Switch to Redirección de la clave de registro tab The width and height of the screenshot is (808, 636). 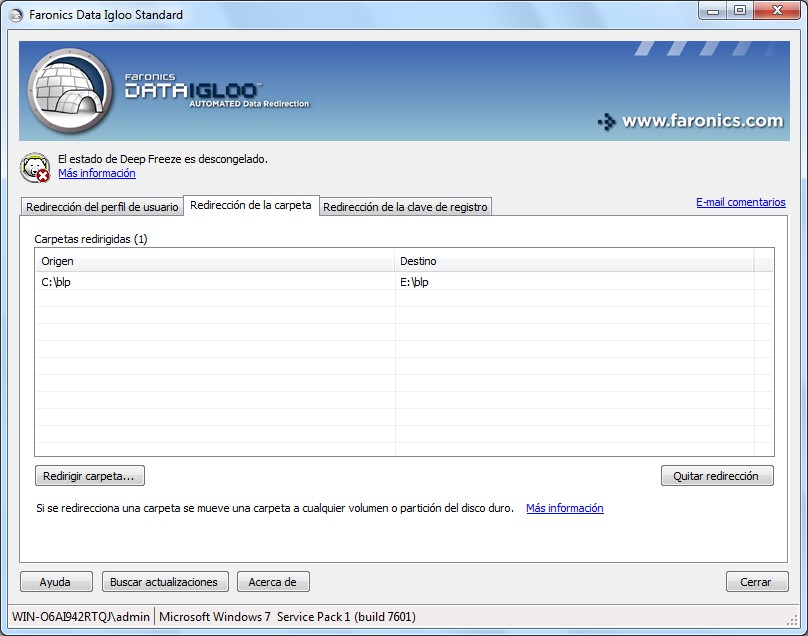tap(405, 207)
